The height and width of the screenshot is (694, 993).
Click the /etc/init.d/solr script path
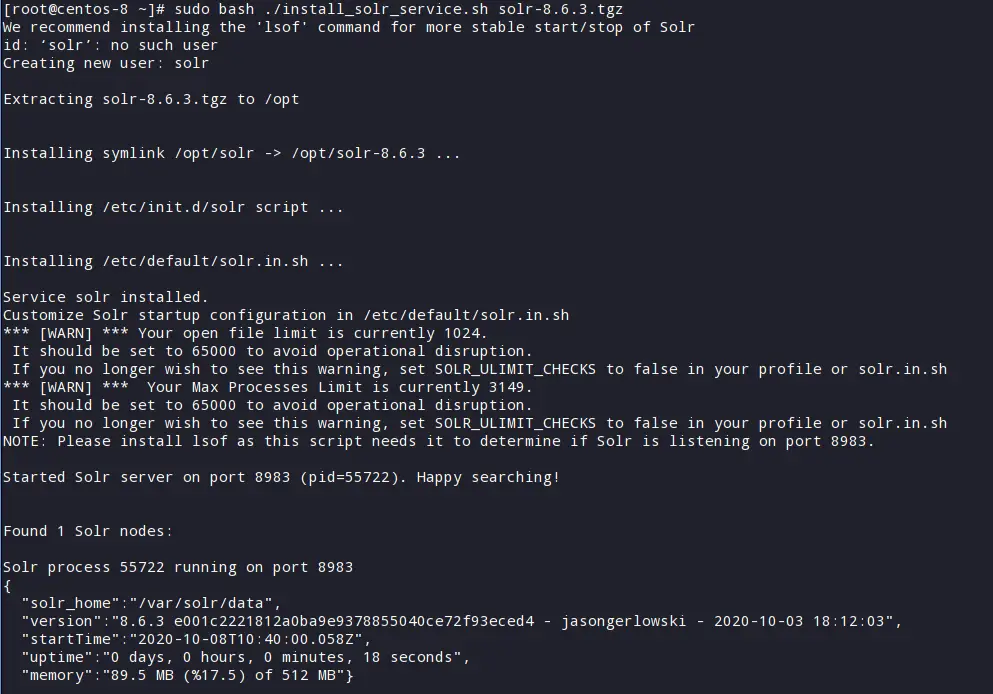pyautogui.click(x=174, y=207)
